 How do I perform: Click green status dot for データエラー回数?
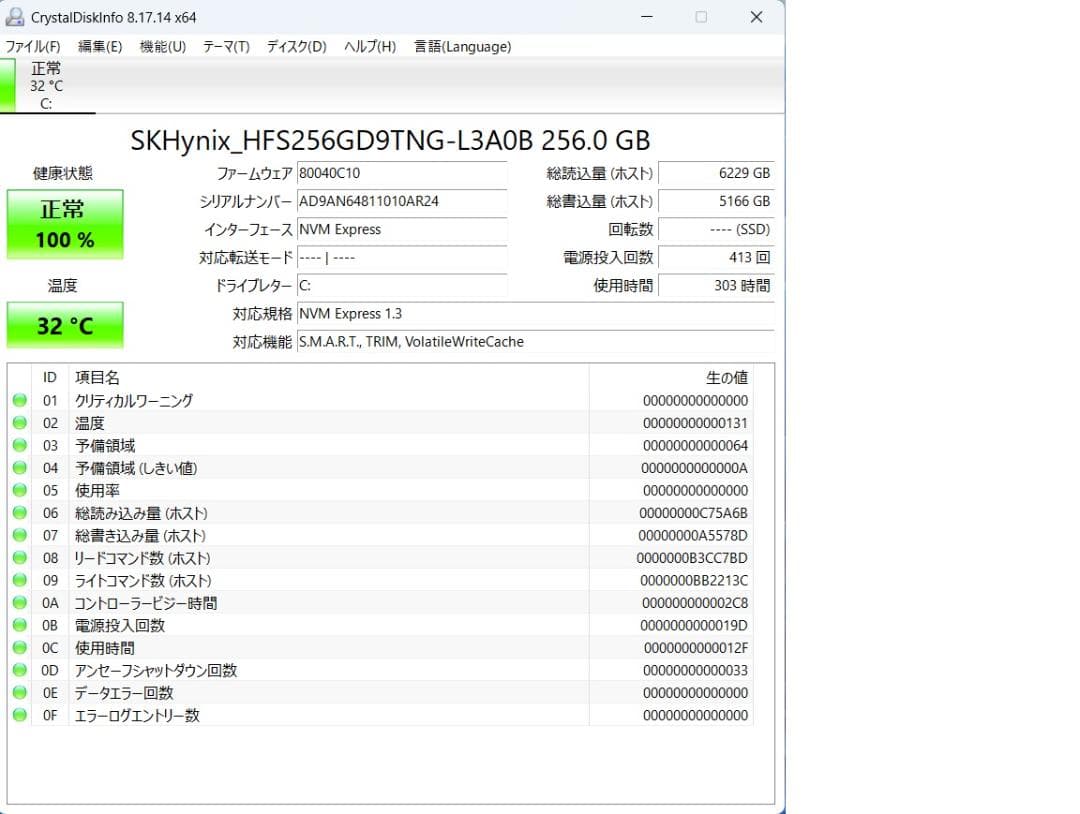(x=20, y=692)
